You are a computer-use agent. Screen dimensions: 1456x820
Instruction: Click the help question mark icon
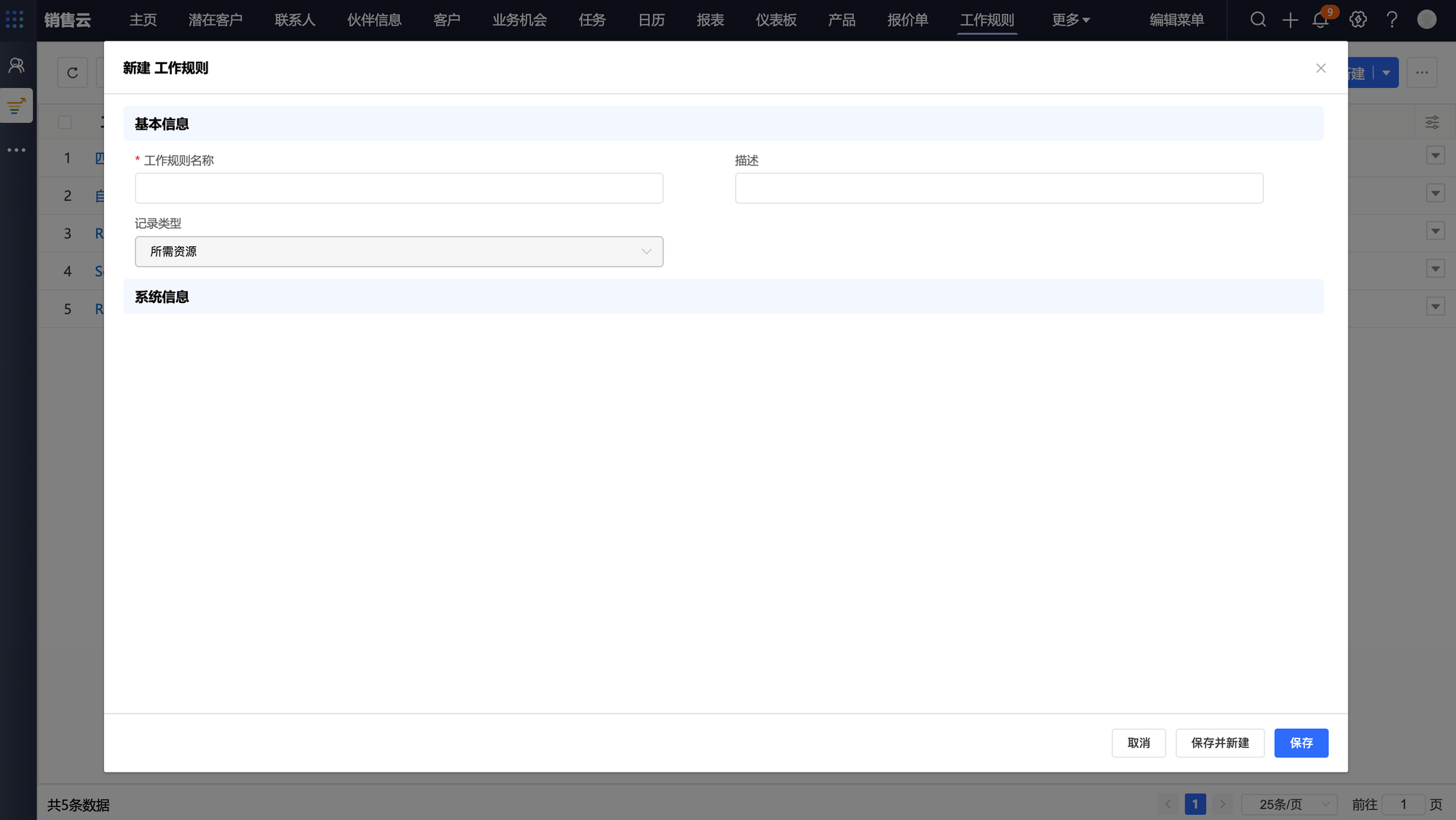pos(1392,20)
